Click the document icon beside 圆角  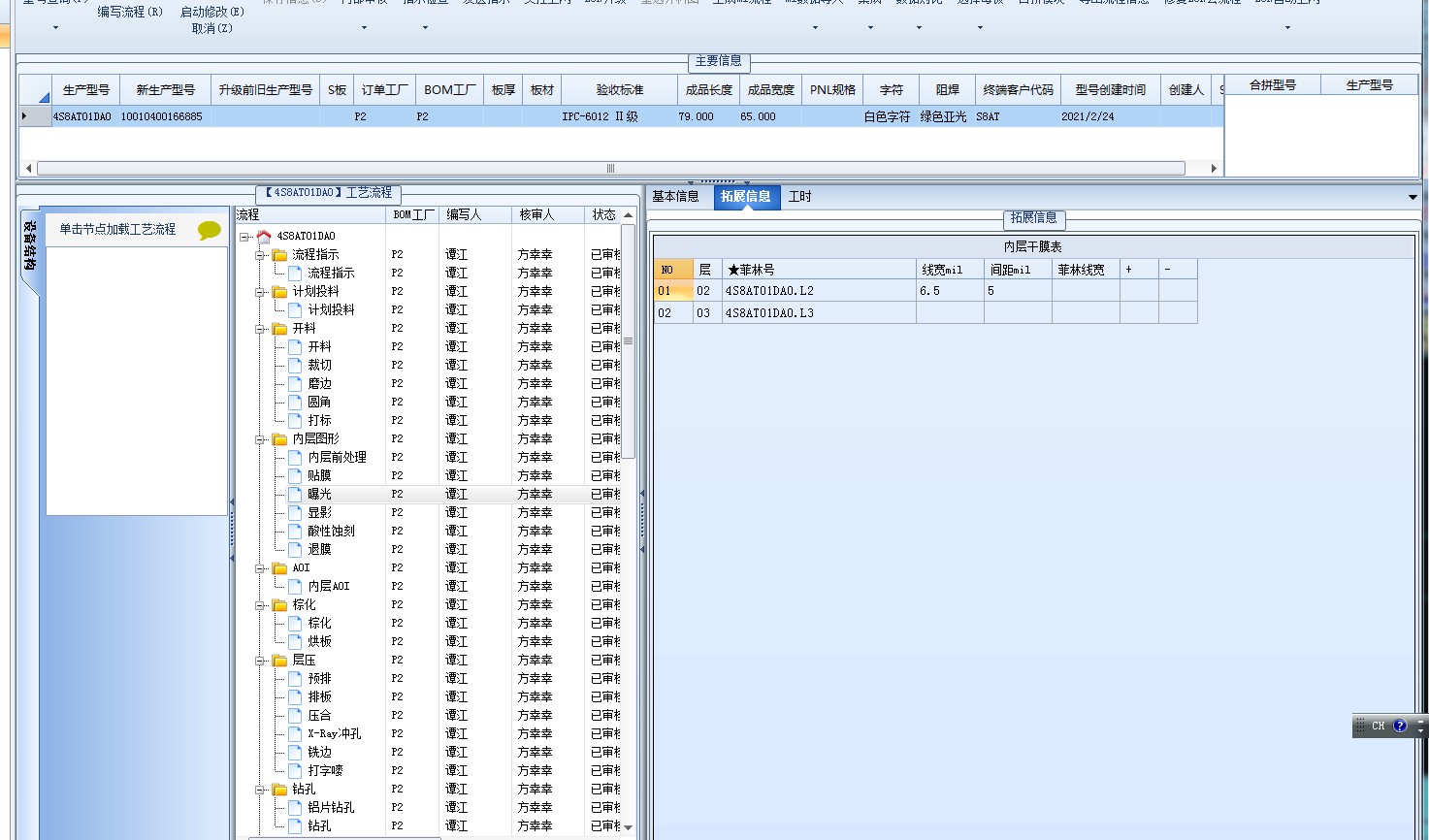[x=295, y=403]
